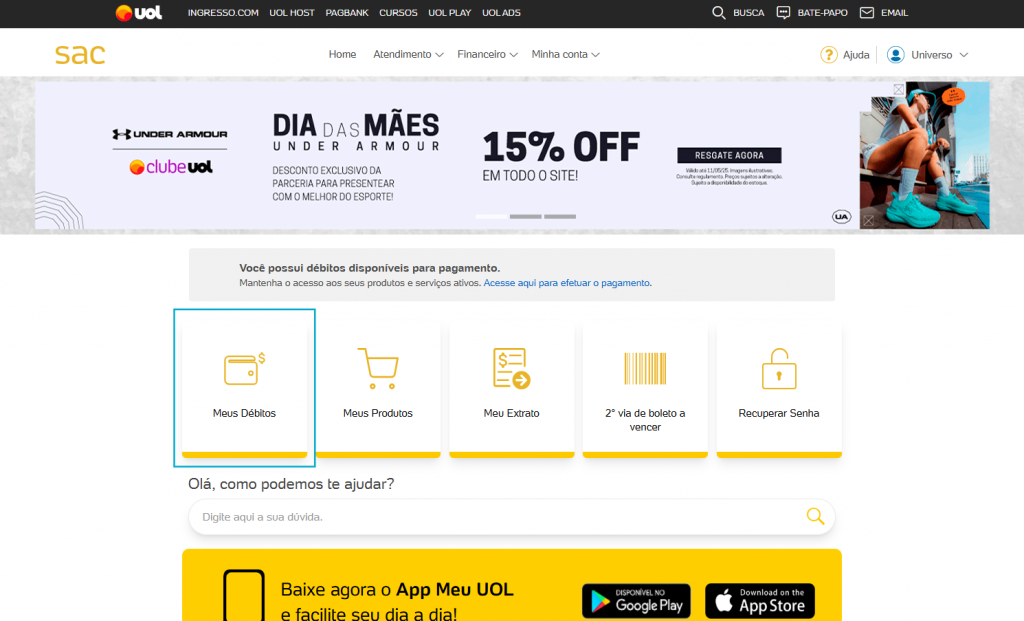Click the sneaker photo in the banner

point(924,155)
